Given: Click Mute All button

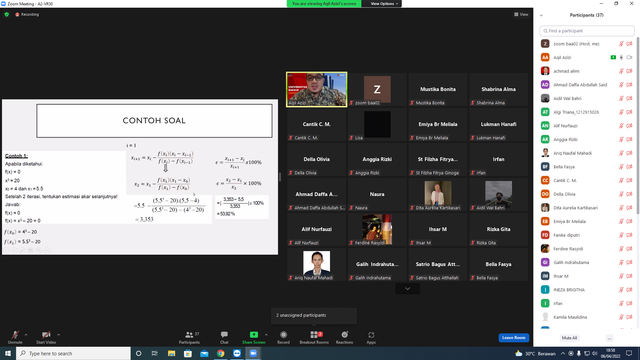Looking at the screenshot, I should coord(569,338).
